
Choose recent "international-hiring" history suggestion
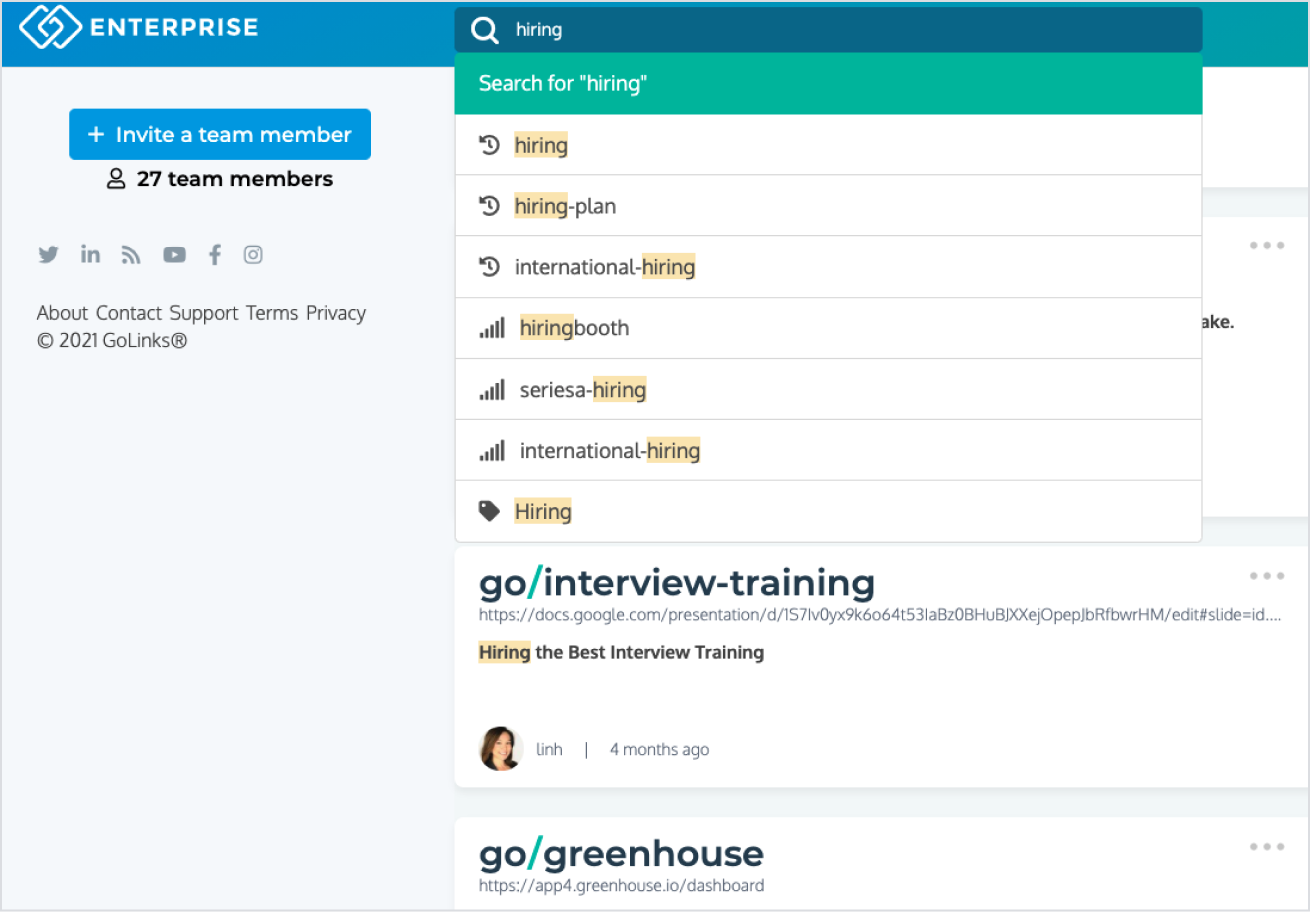pos(828,267)
